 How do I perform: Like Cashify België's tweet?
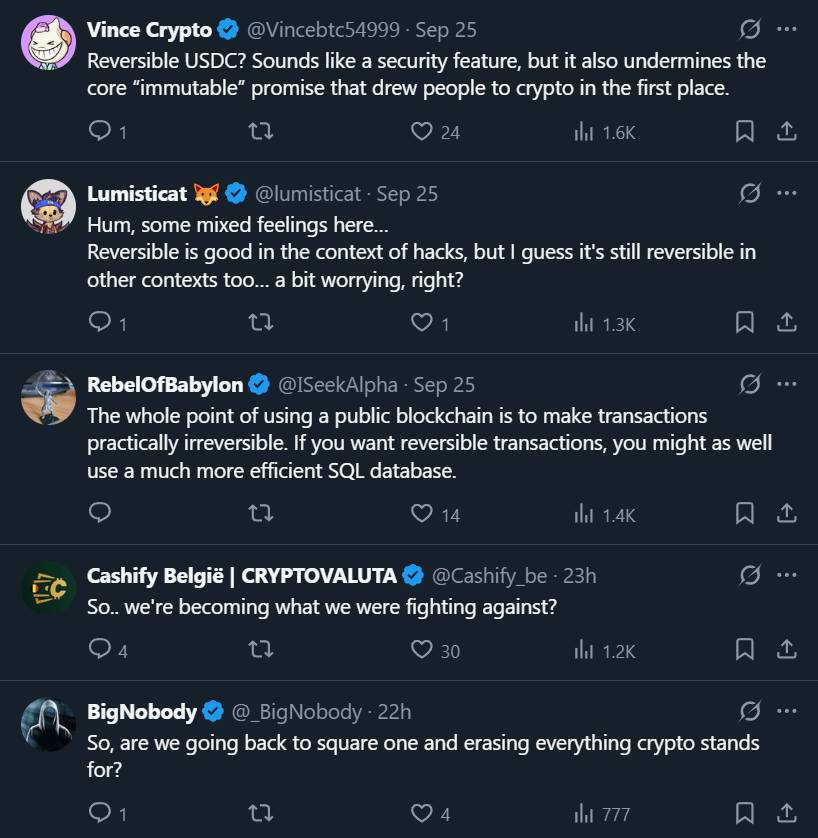pyautogui.click(x=422, y=650)
